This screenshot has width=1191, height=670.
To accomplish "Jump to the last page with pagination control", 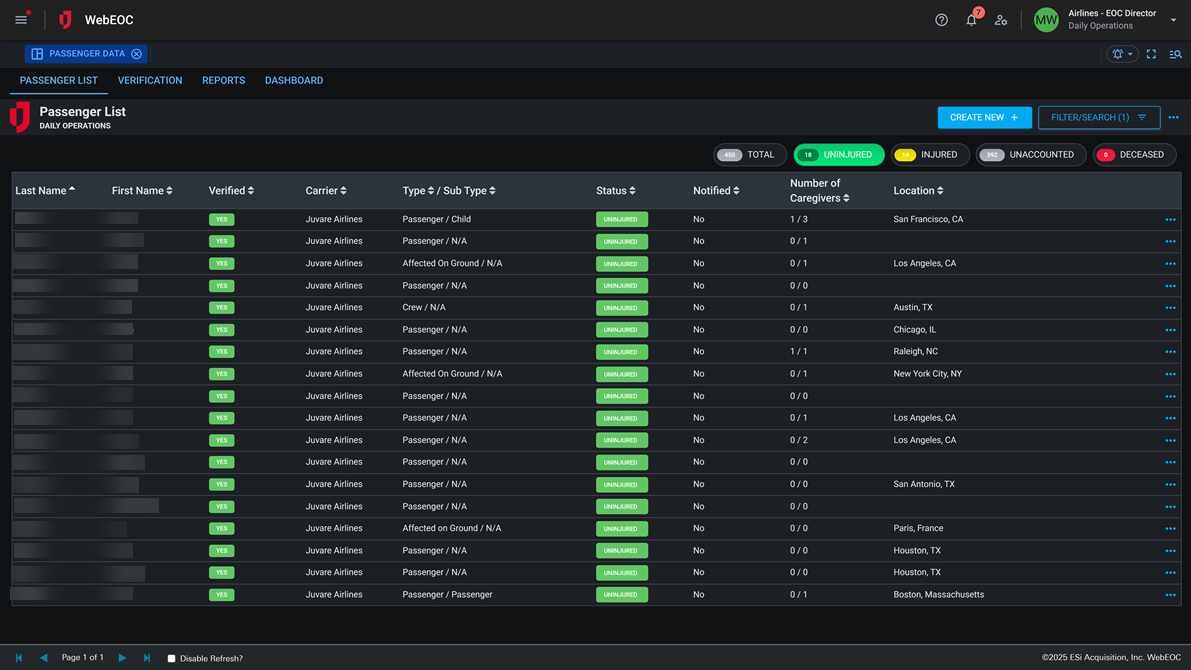I will [x=146, y=658].
